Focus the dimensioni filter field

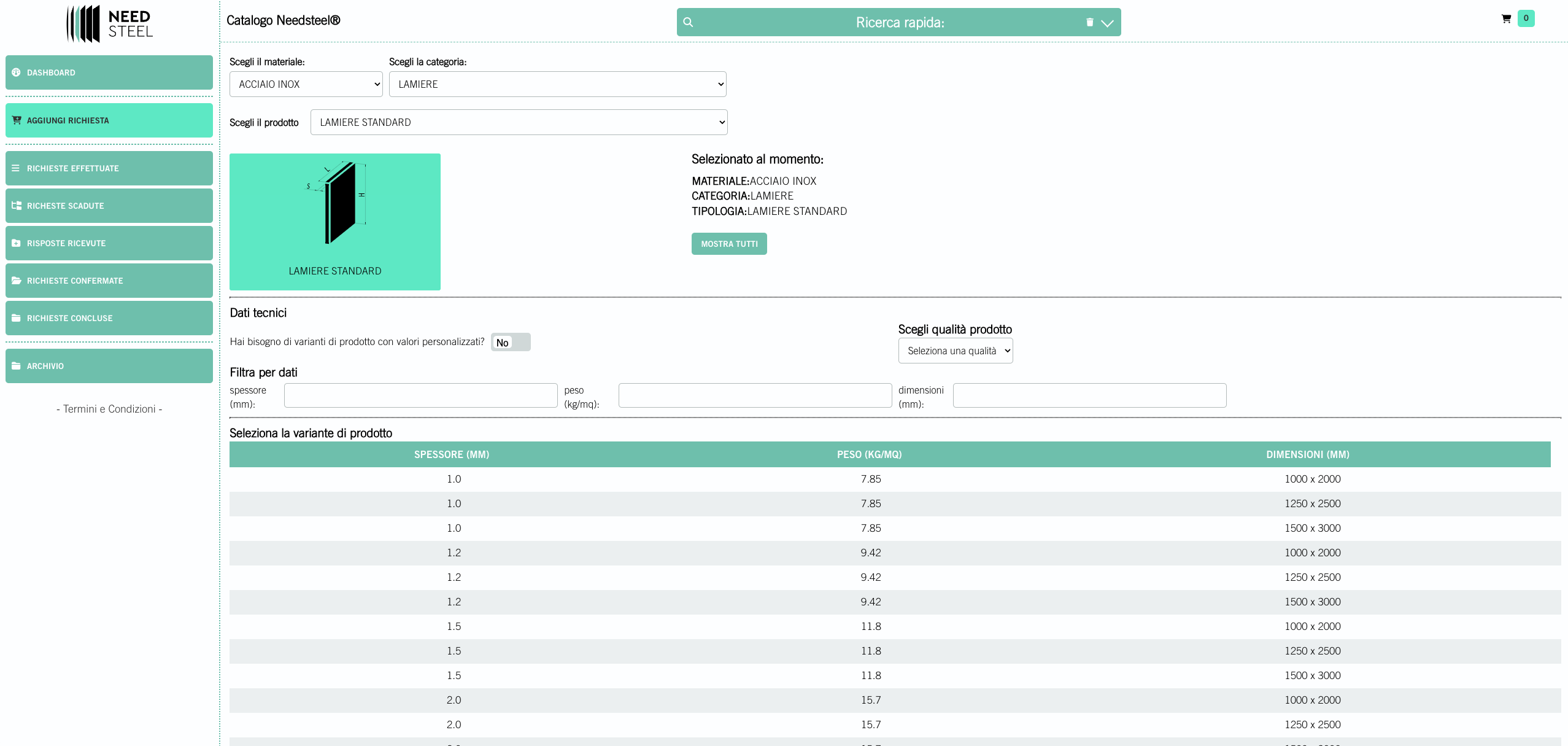[1089, 395]
